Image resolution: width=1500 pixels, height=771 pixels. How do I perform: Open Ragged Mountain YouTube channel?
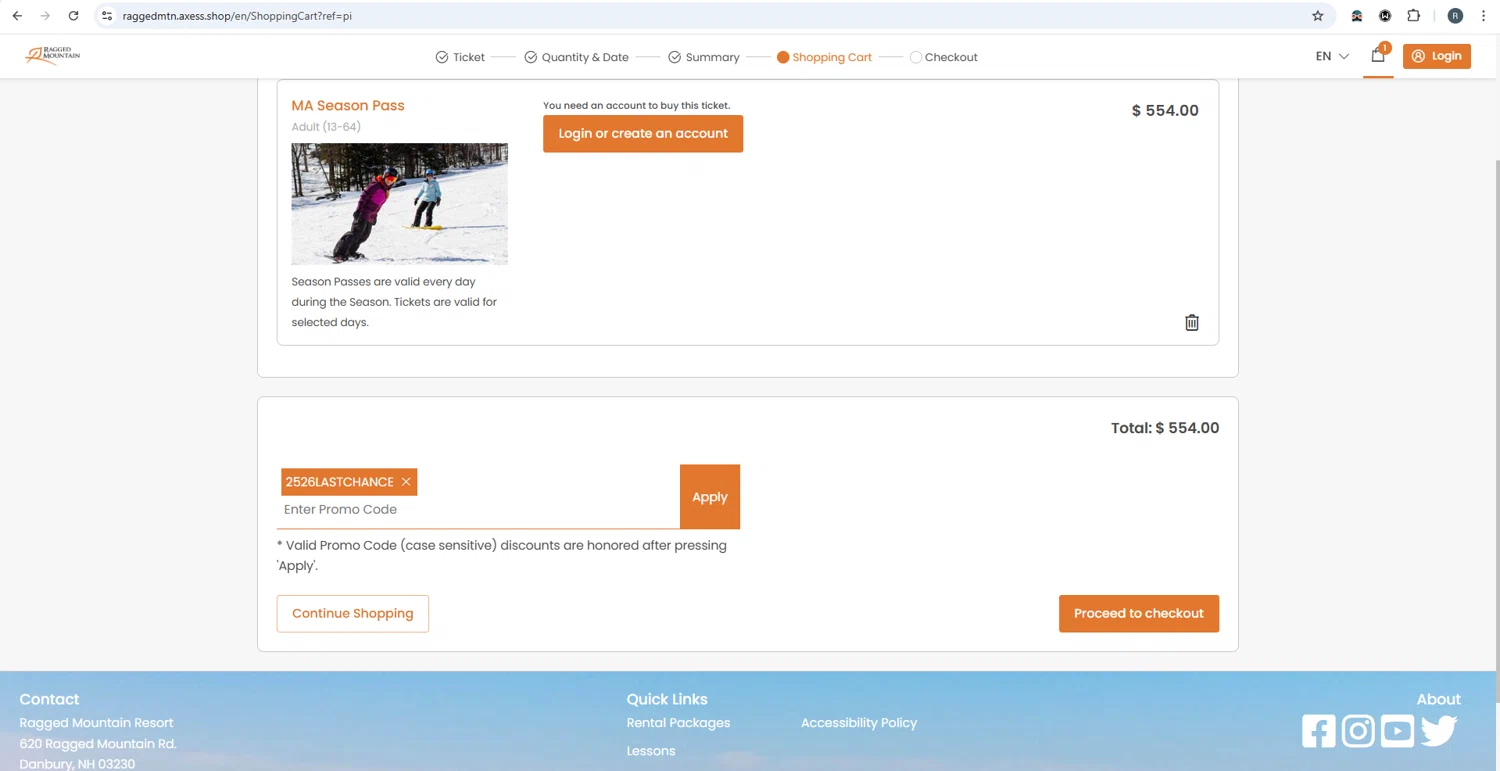(x=1397, y=731)
